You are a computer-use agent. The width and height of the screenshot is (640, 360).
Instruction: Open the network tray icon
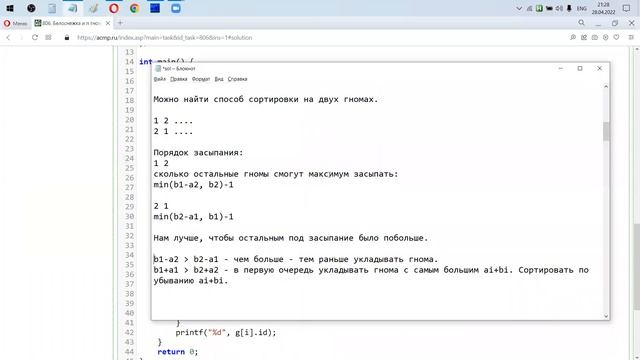pyautogui.click(x=529, y=8)
